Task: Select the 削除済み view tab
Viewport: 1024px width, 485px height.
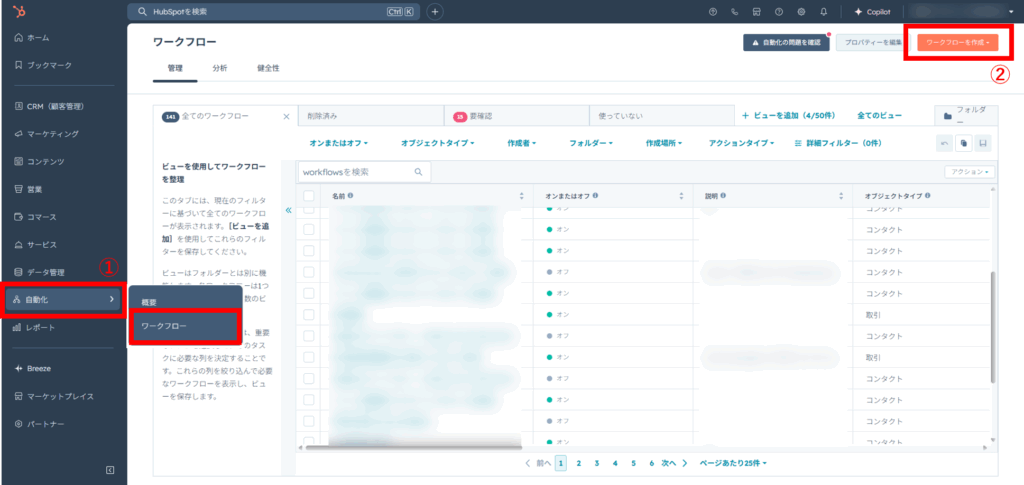Action: [370, 116]
